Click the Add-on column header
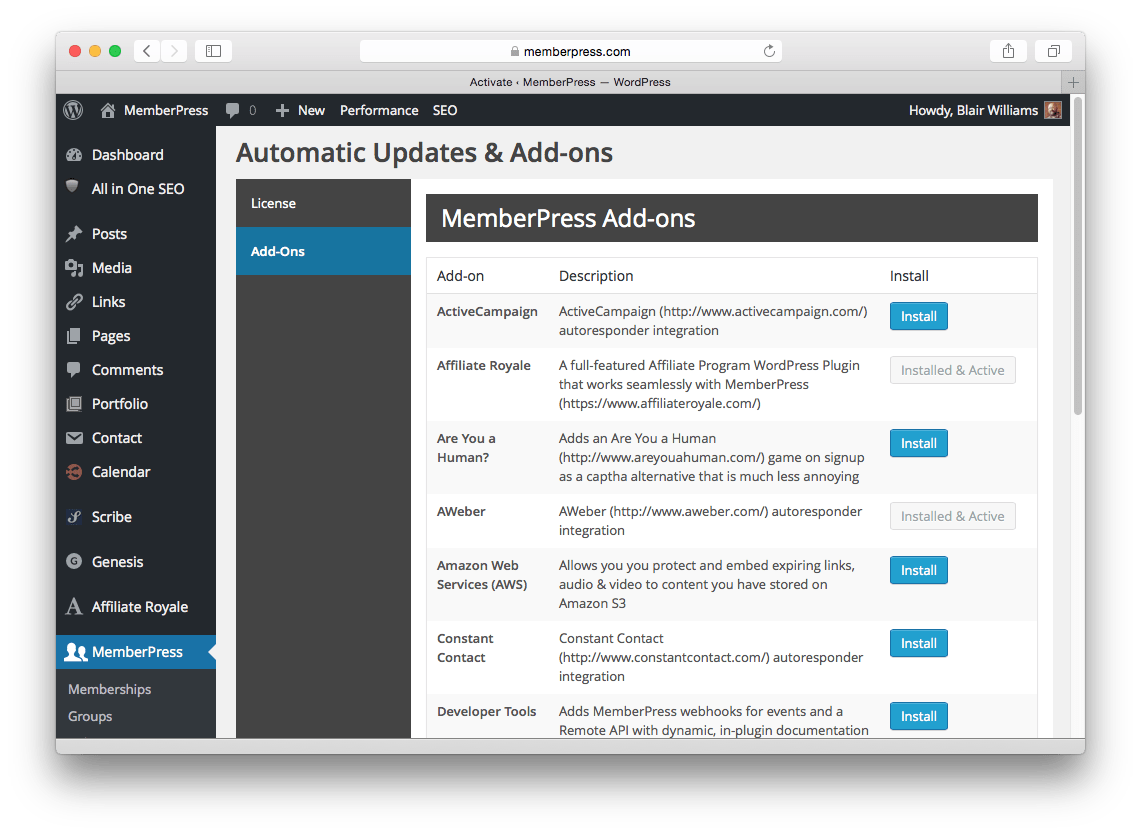Viewport: 1141px width, 834px height. point(460,276)
